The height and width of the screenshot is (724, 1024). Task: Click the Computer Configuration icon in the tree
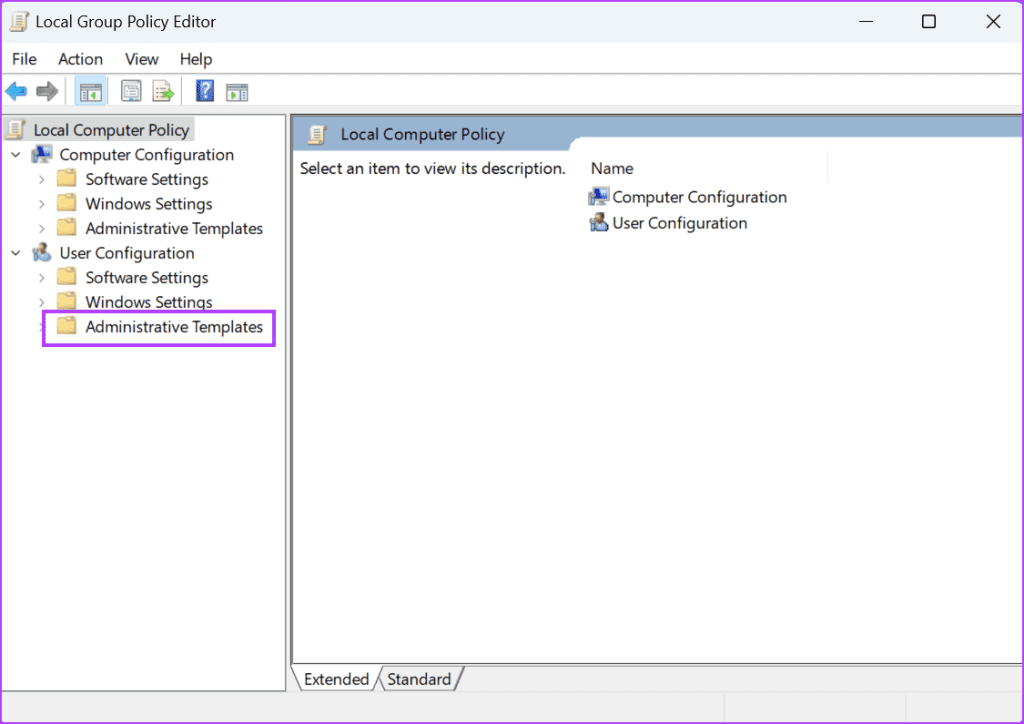pos(42,155)
